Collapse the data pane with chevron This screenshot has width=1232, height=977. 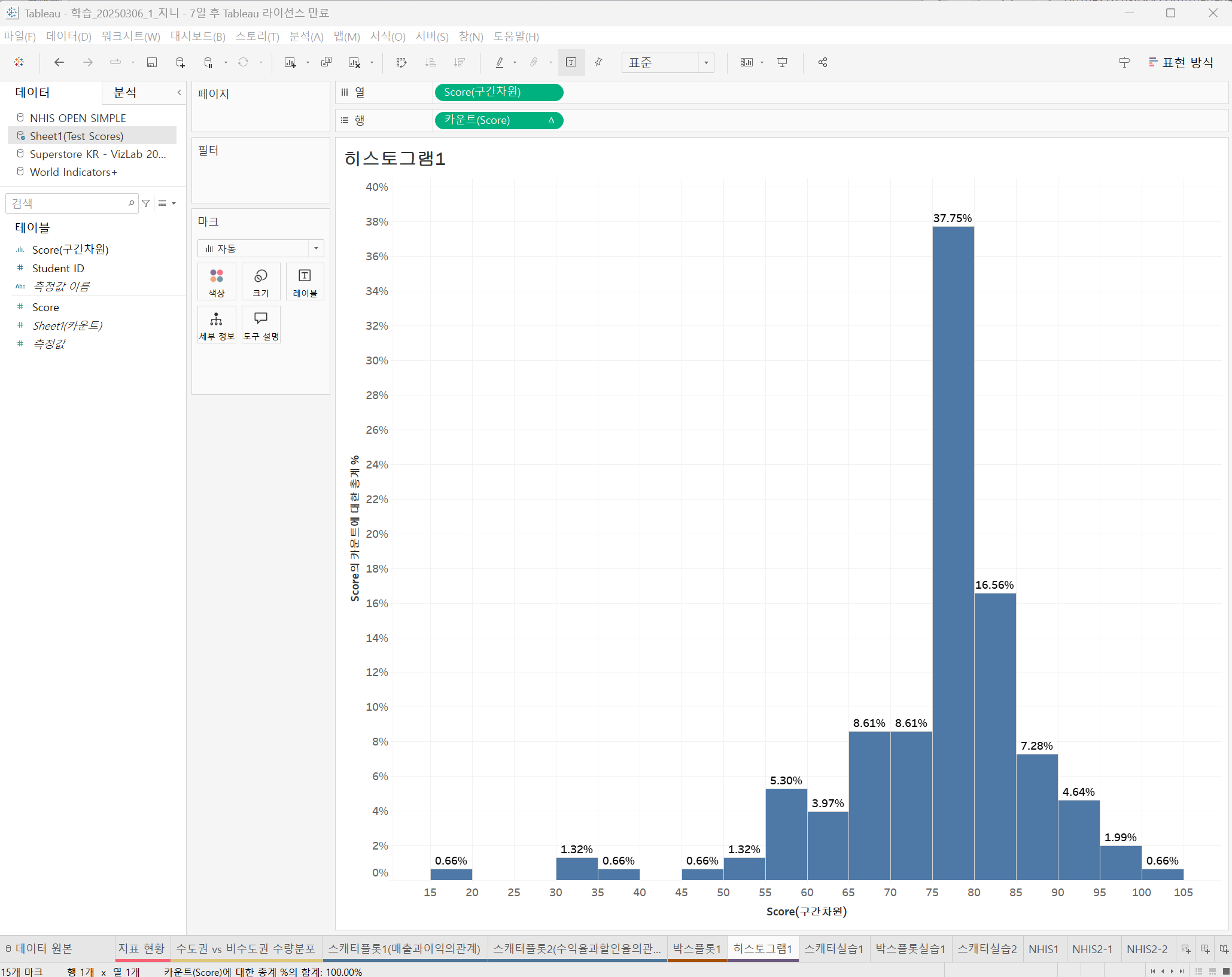[x=179, y=92]
